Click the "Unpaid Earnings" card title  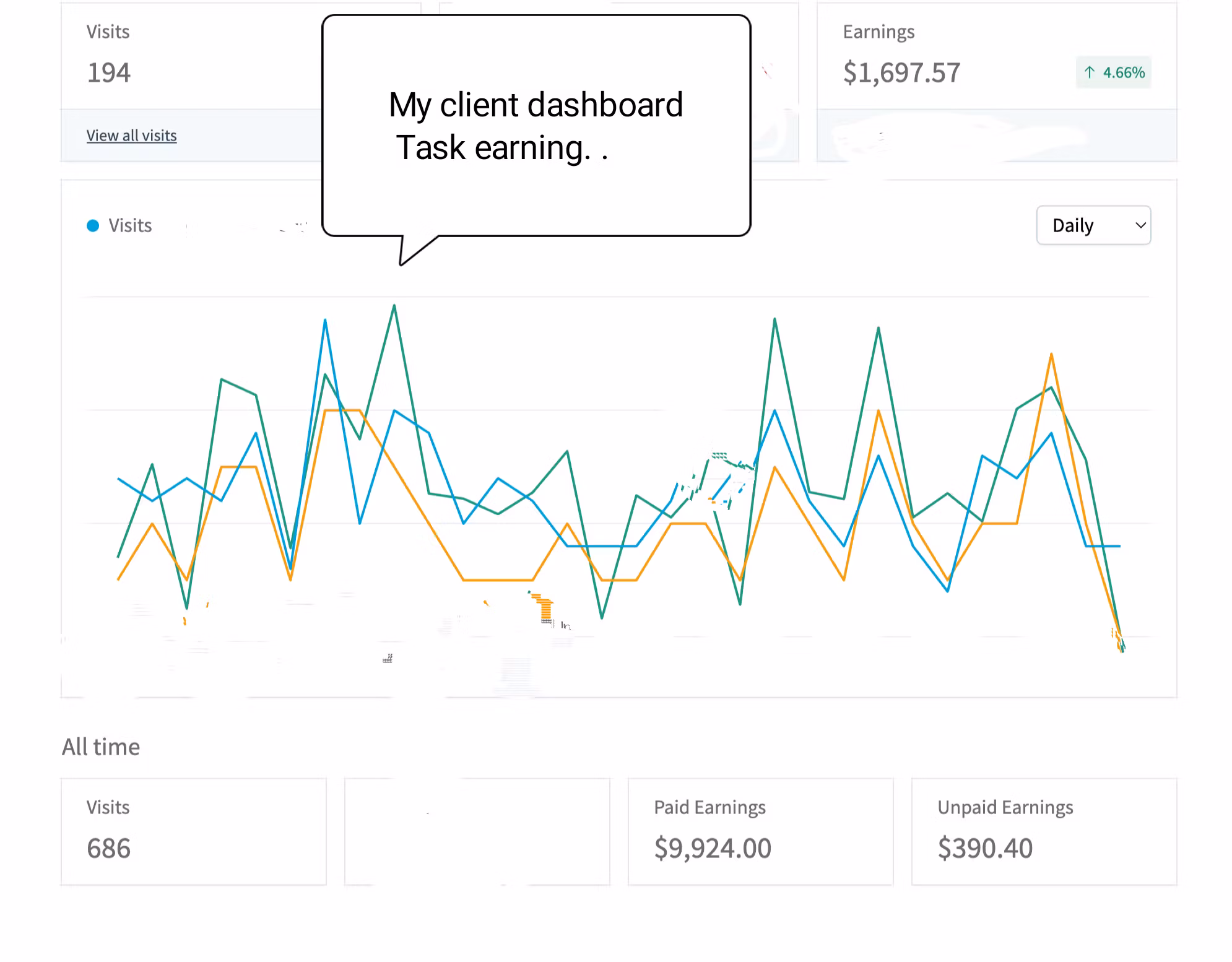tap(1005, 807)
